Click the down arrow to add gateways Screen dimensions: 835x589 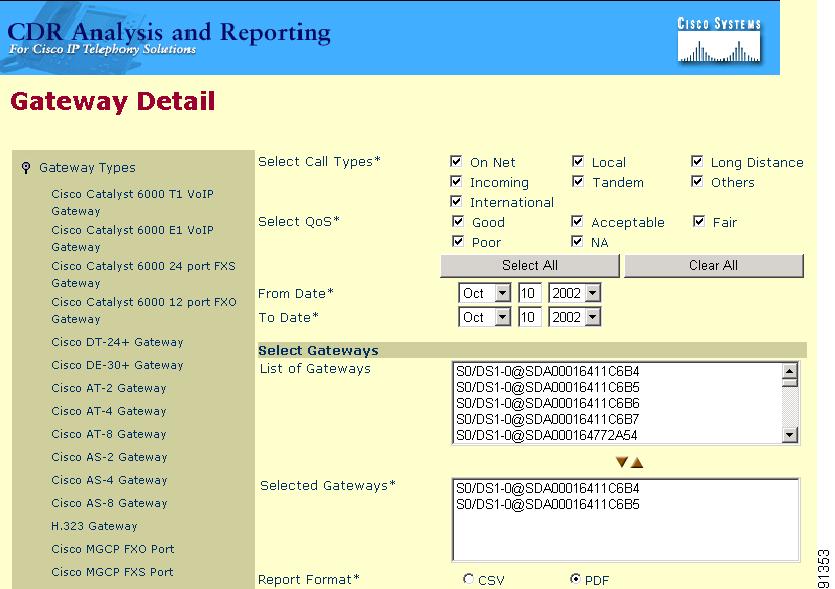click(621, 462)
